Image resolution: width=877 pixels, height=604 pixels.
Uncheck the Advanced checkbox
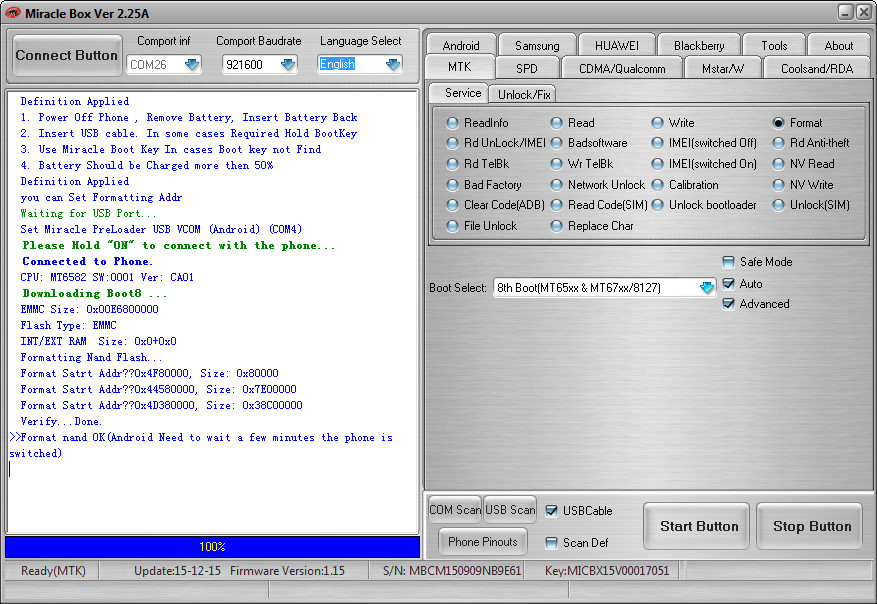click(728, 304)
